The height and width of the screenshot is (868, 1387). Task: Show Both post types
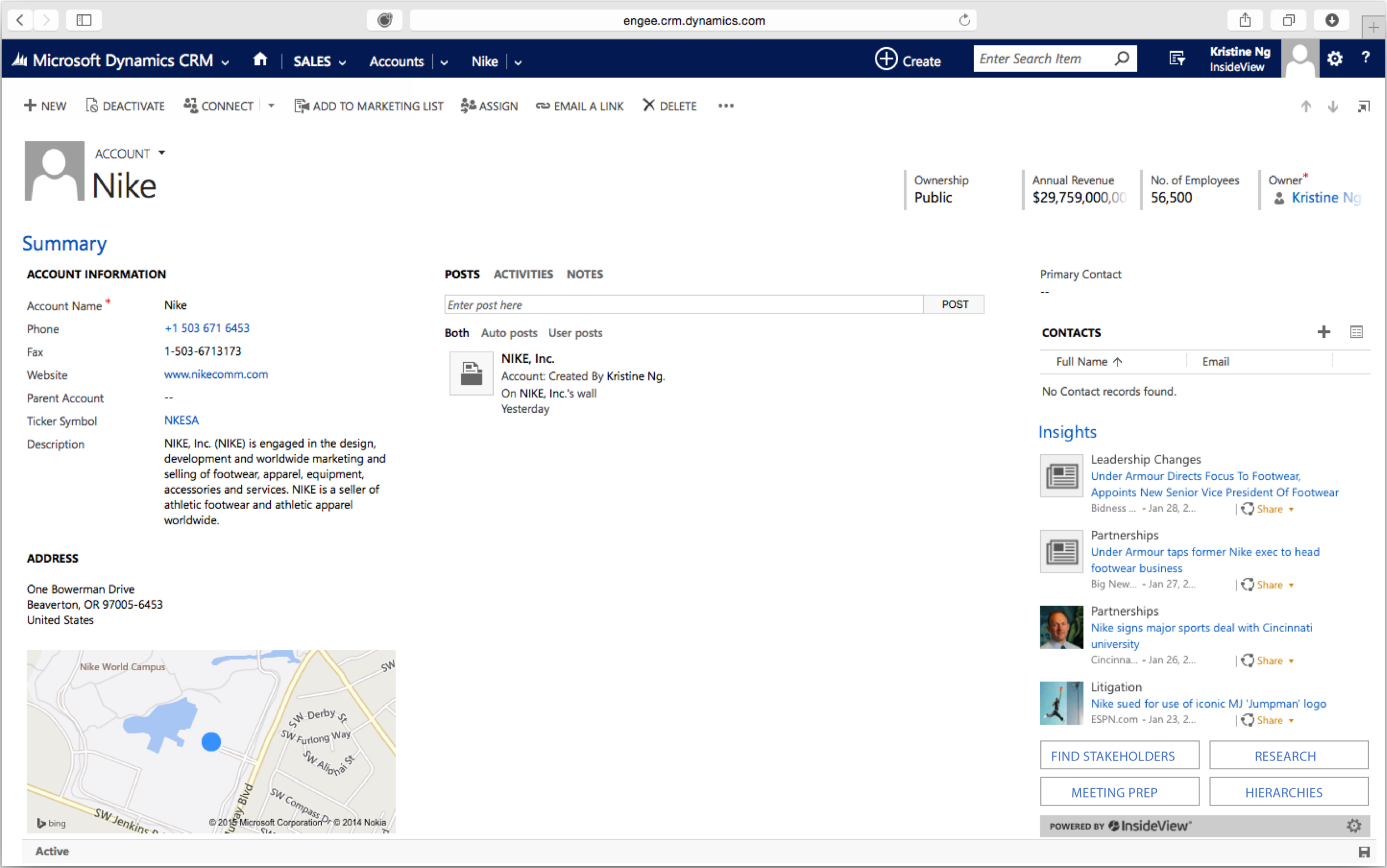click(x=457, y=332)
